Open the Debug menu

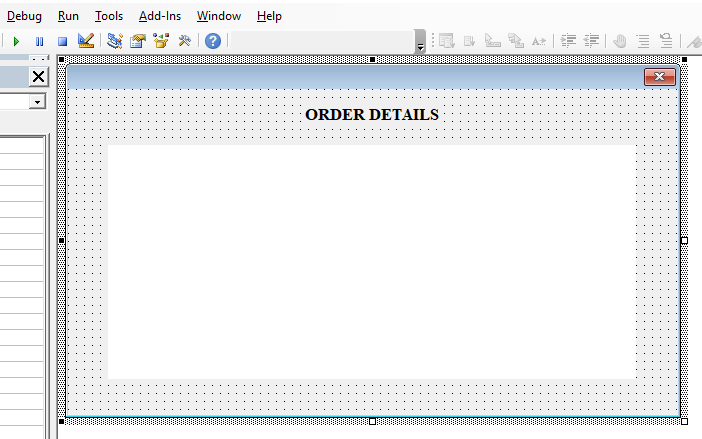(x=24, y=16)
